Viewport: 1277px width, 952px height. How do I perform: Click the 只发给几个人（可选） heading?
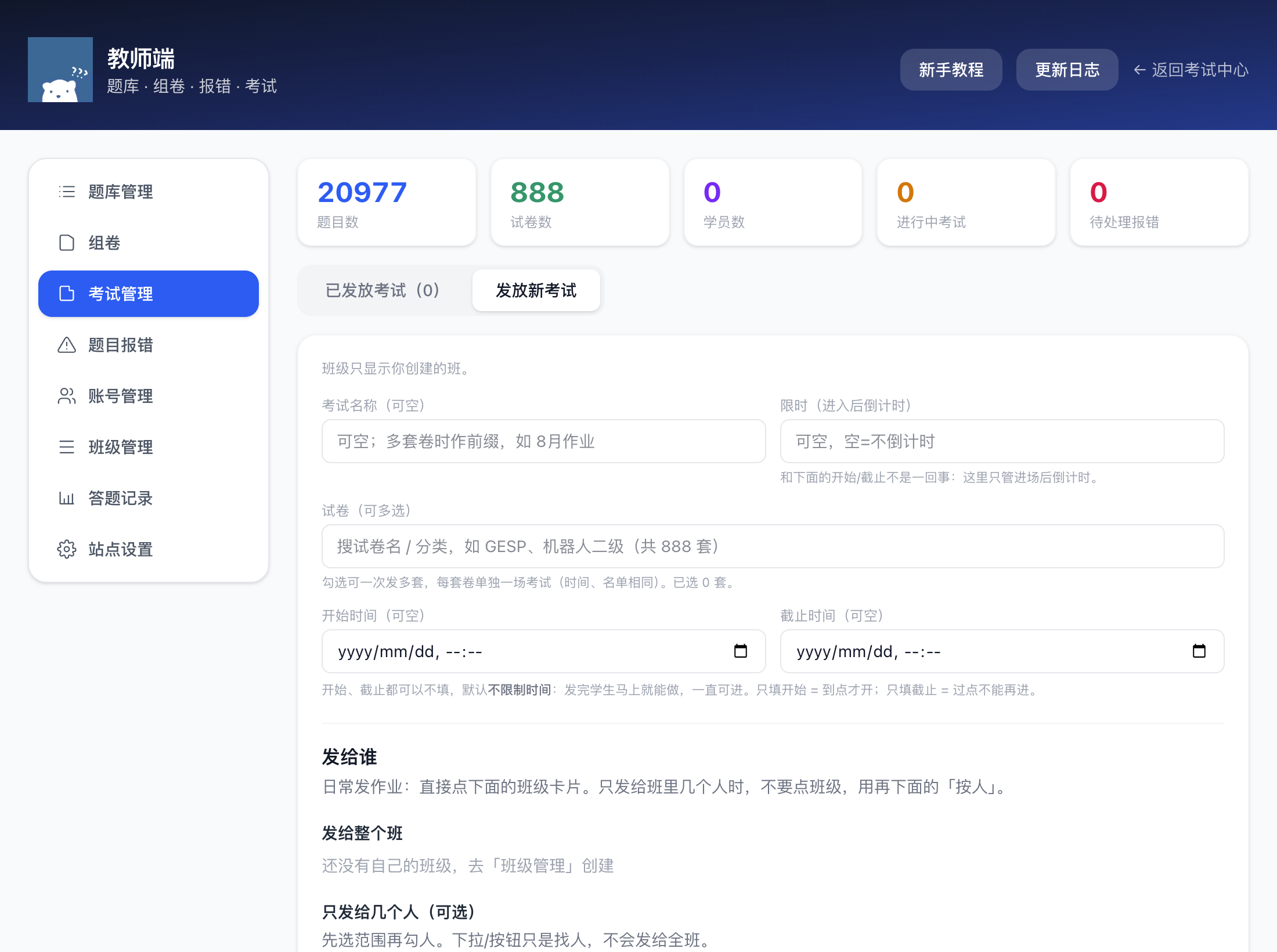[399, 912]
